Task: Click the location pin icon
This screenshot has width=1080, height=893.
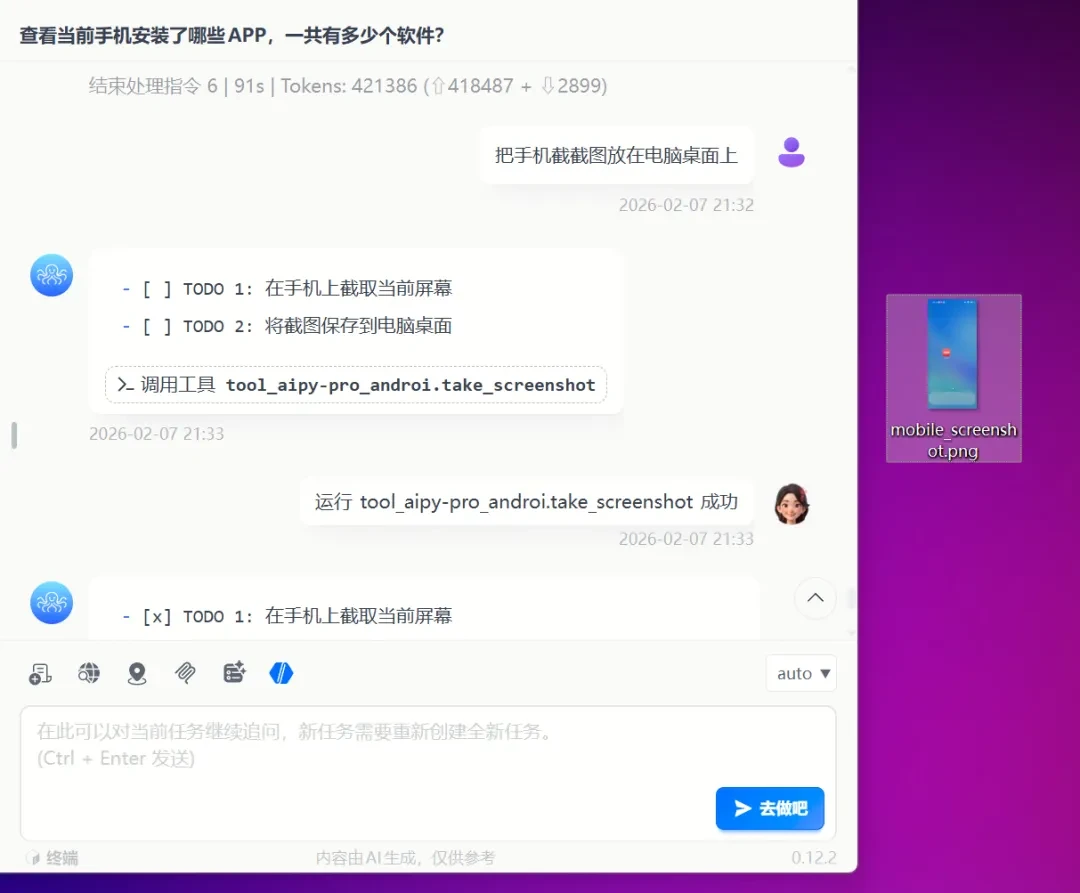Action: (x=137, y=673)
